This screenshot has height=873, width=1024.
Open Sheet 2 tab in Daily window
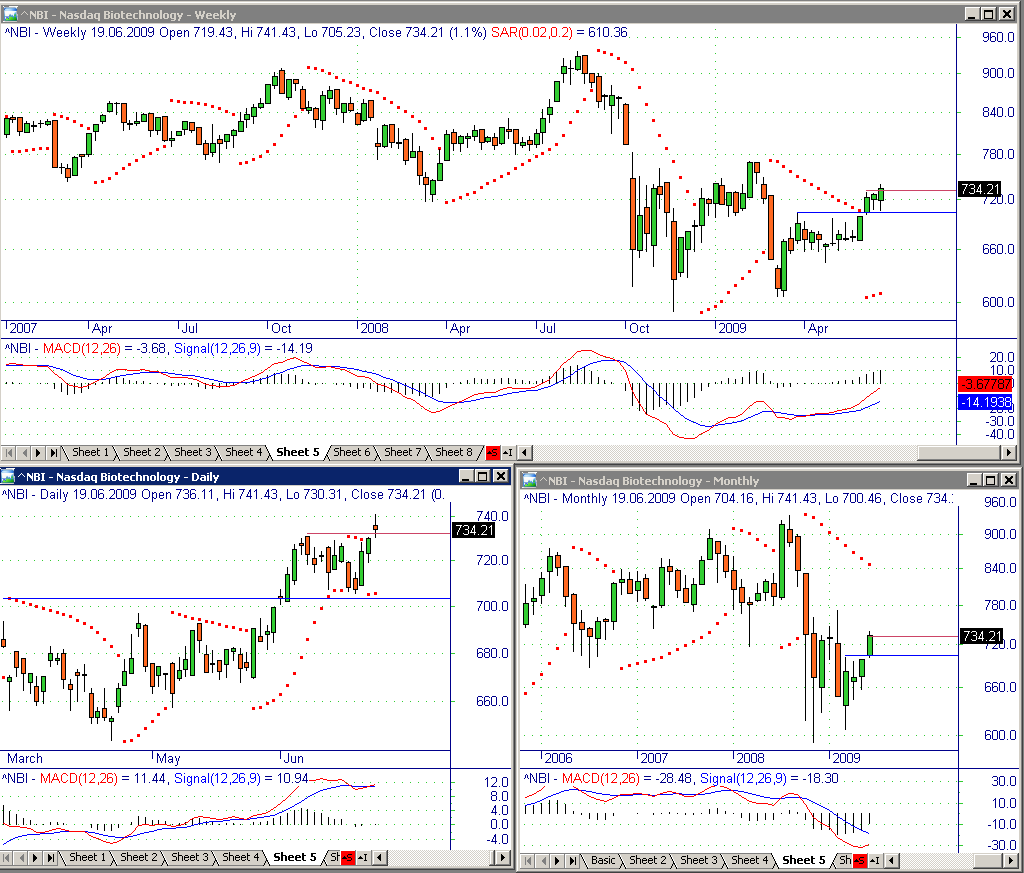(x=138, y=857)
